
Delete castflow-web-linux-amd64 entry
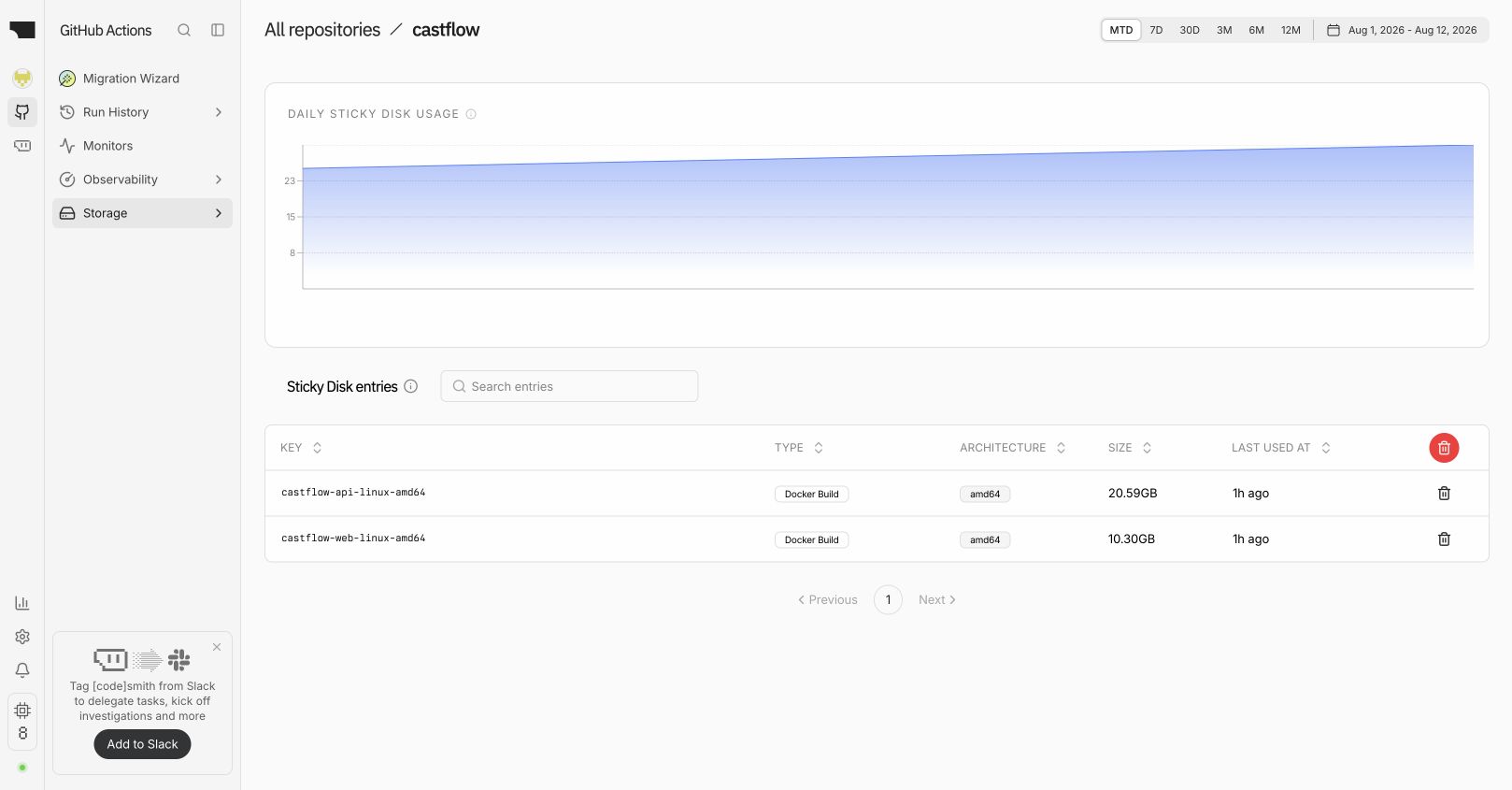pyautogui.click(x=1444, y=539)
